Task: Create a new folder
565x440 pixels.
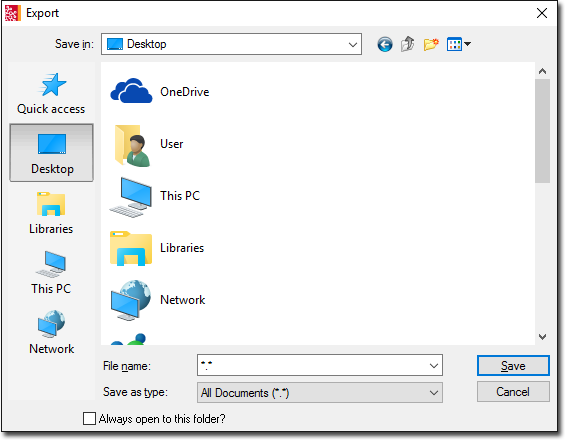Action: [431, 44]
